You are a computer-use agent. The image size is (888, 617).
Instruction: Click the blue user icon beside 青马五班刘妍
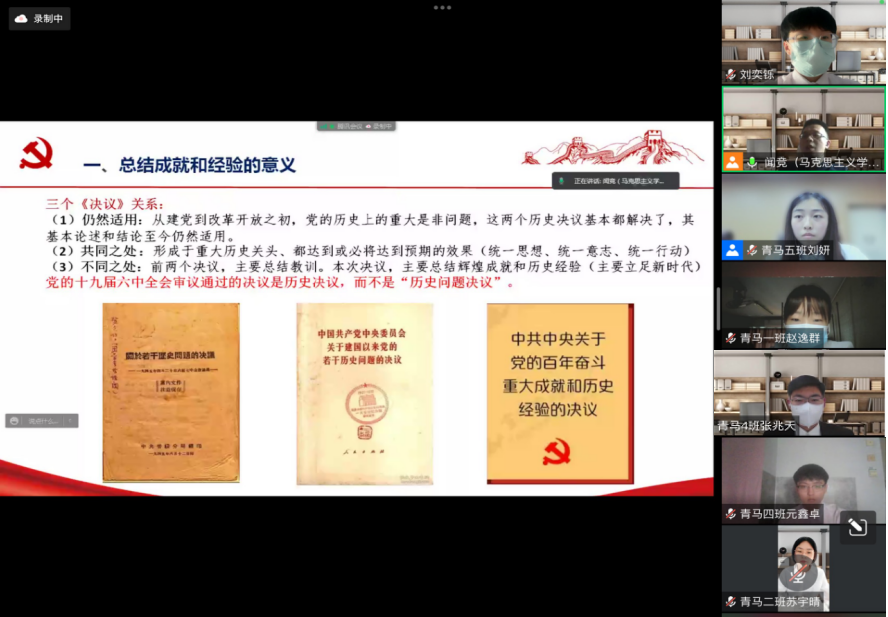tap(733, 250)
